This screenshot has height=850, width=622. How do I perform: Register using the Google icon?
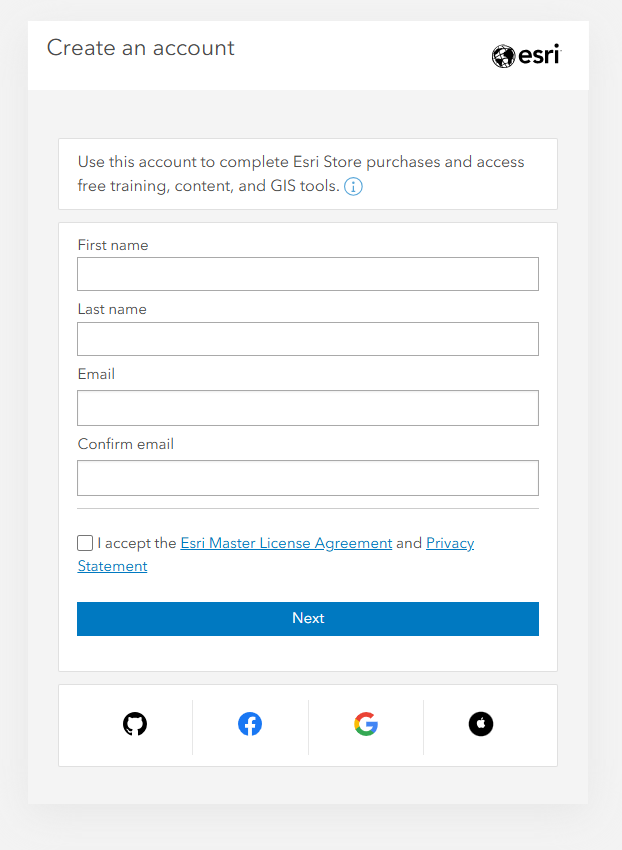point(366,724)
